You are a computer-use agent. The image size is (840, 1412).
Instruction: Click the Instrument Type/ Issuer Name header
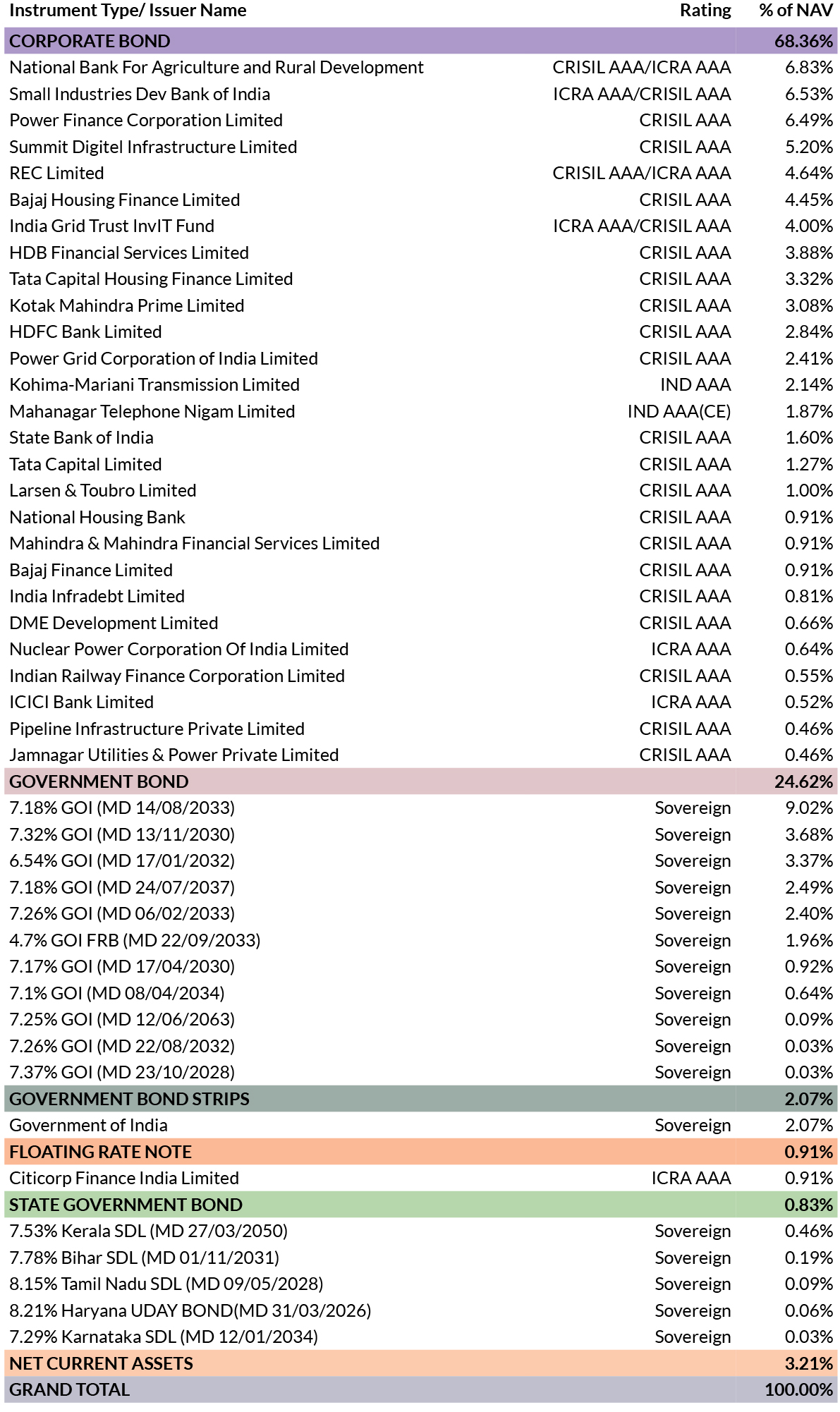[x=128, y=11]
